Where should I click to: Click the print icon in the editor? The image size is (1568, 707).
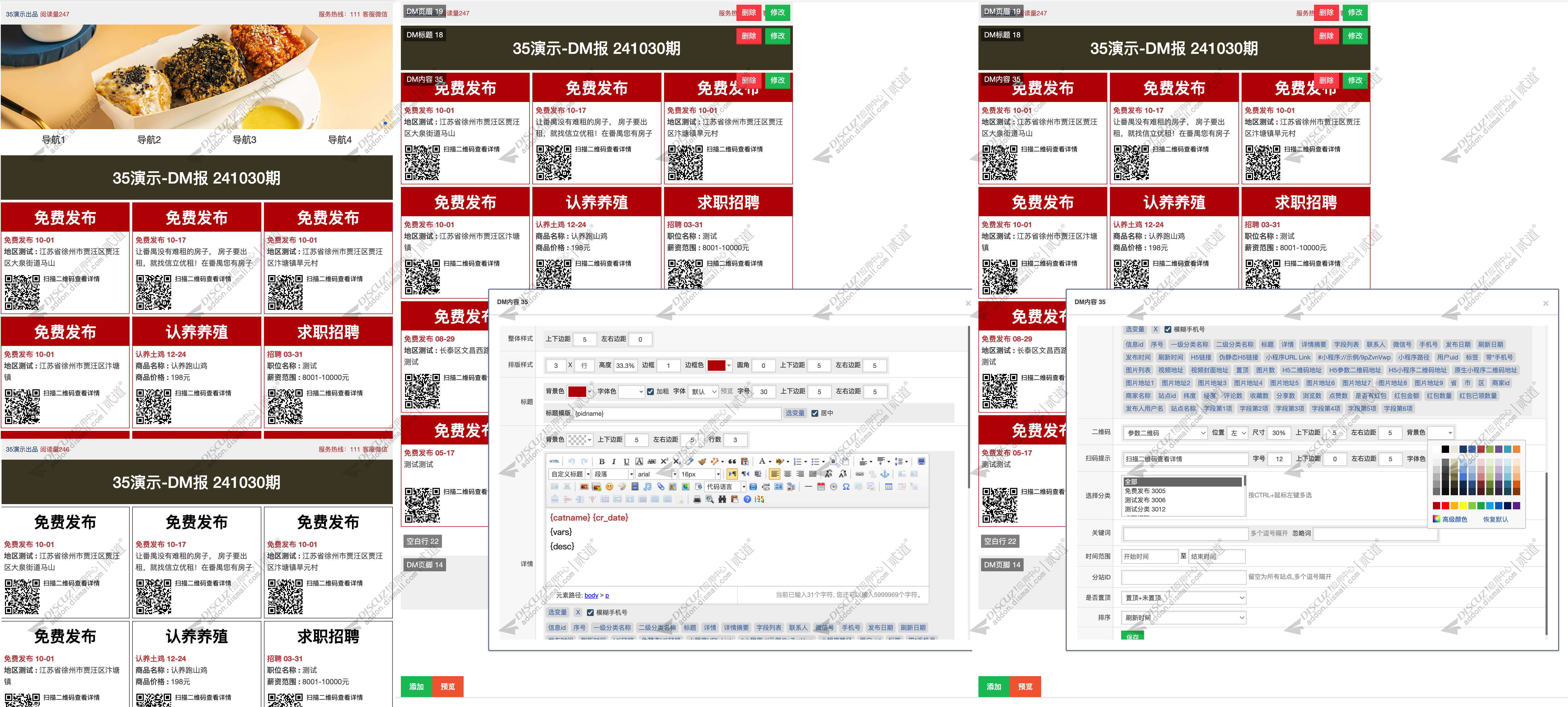click(697, 499)
